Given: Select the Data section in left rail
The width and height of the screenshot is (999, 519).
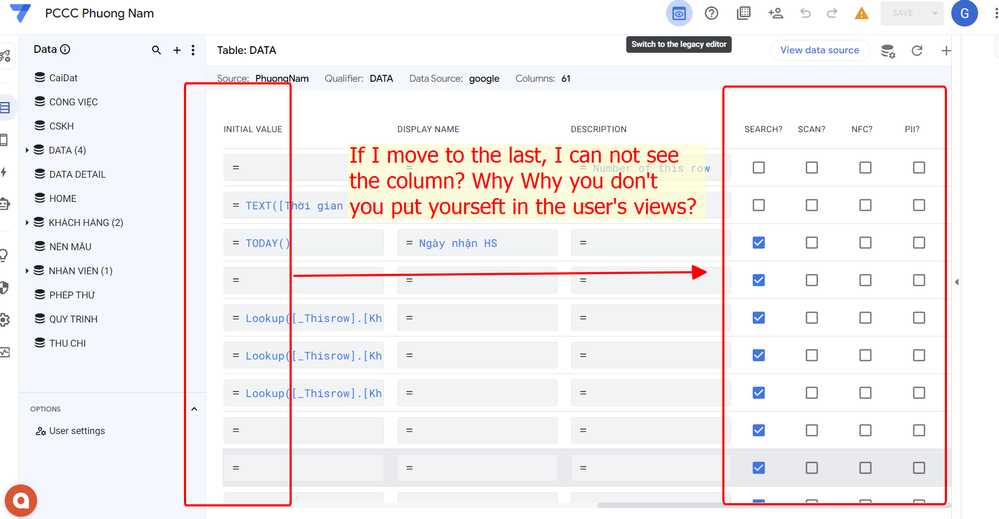Looking at the screenshot, I should coord(5,108).
